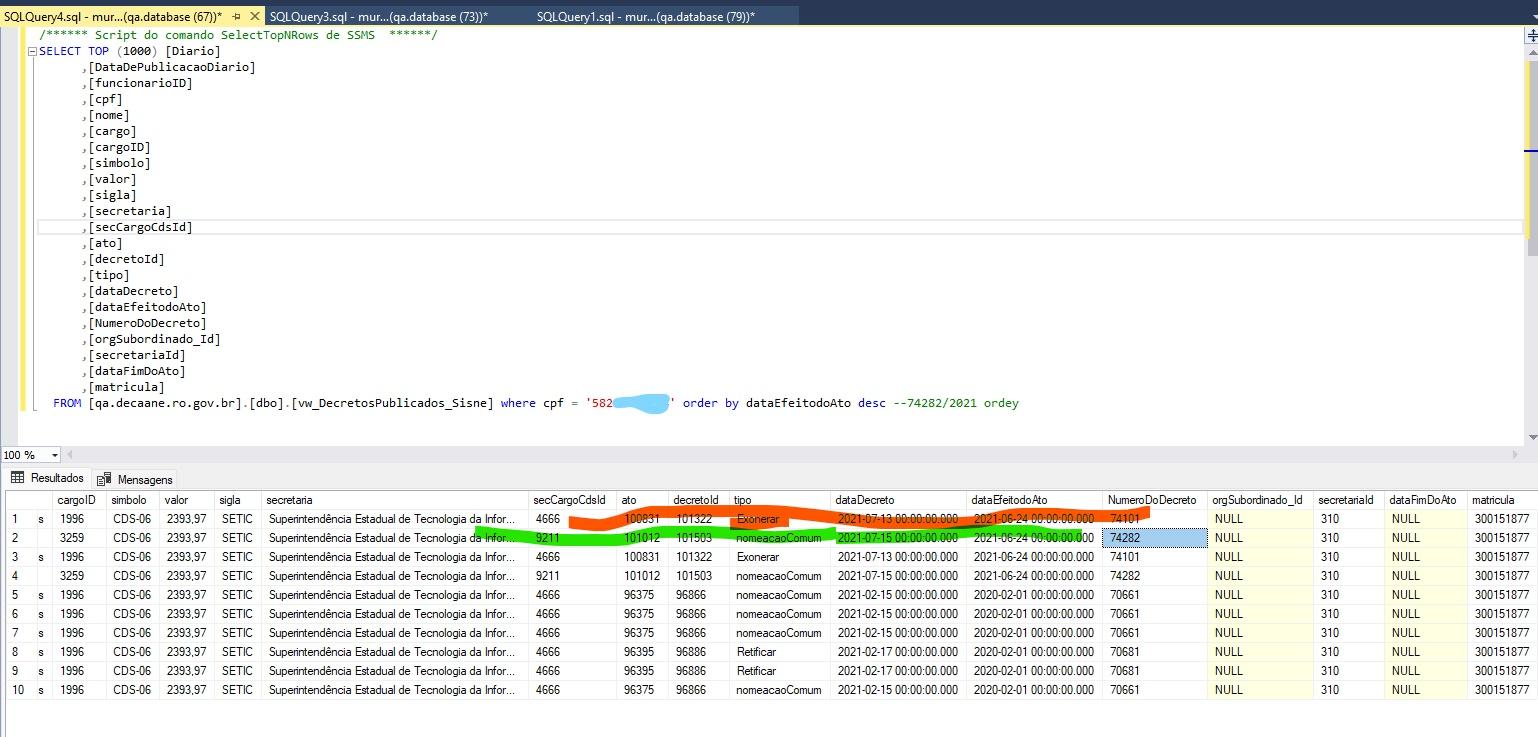Click the [dataEfeitodoAto] line in the query
This screenshot has width=1538, height=737.
(147, 307)
